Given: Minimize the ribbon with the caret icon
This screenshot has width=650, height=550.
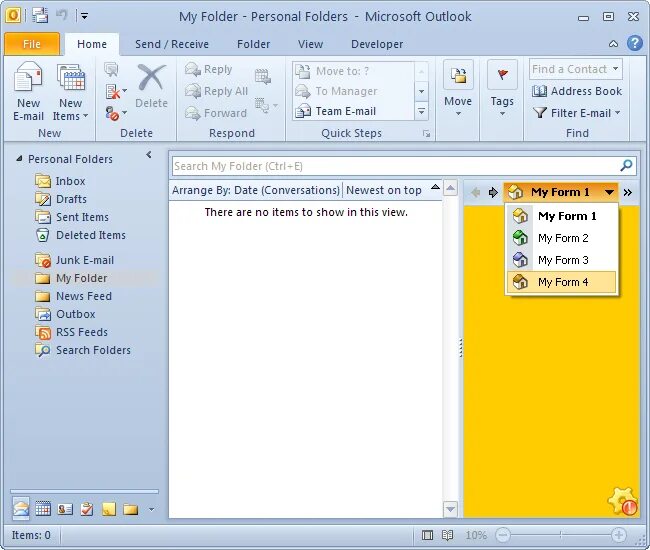Looking at the screenshot, I should (x=614, y=44).
